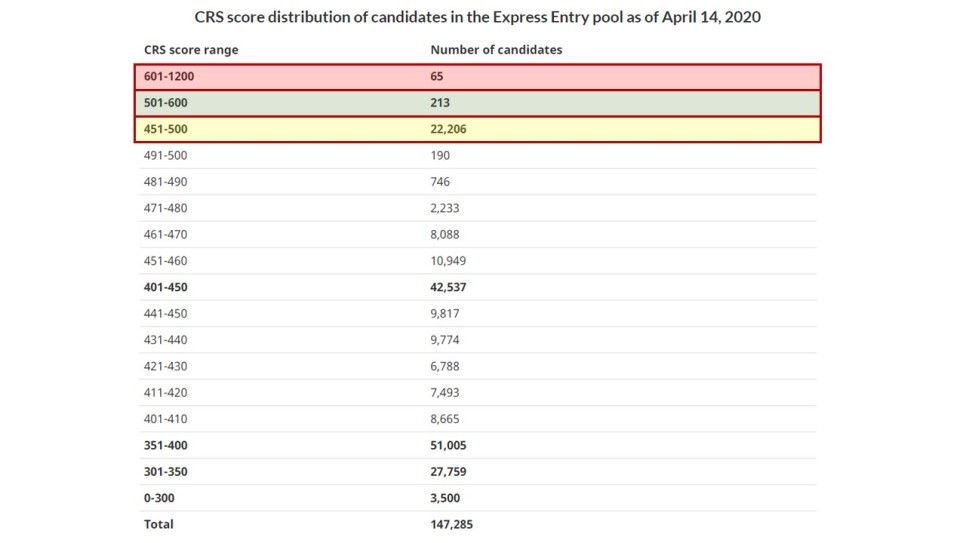Image resolution: width=966 pixels, height=543 pixels.
Task: Select the 461-470 range cell
Action: point(165,235)
